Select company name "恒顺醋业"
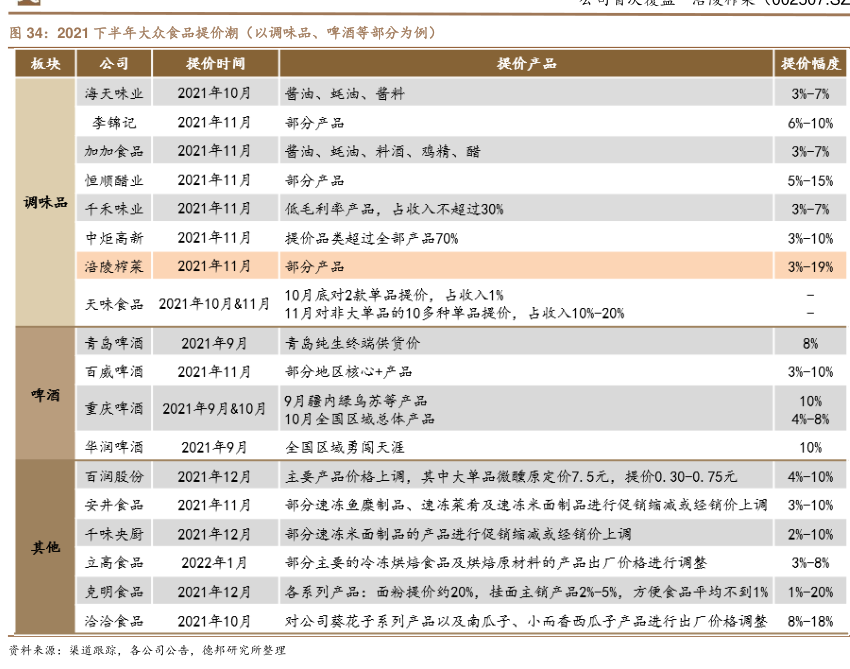The height and width of the screenshot is (669, 850). coord(114,180)
